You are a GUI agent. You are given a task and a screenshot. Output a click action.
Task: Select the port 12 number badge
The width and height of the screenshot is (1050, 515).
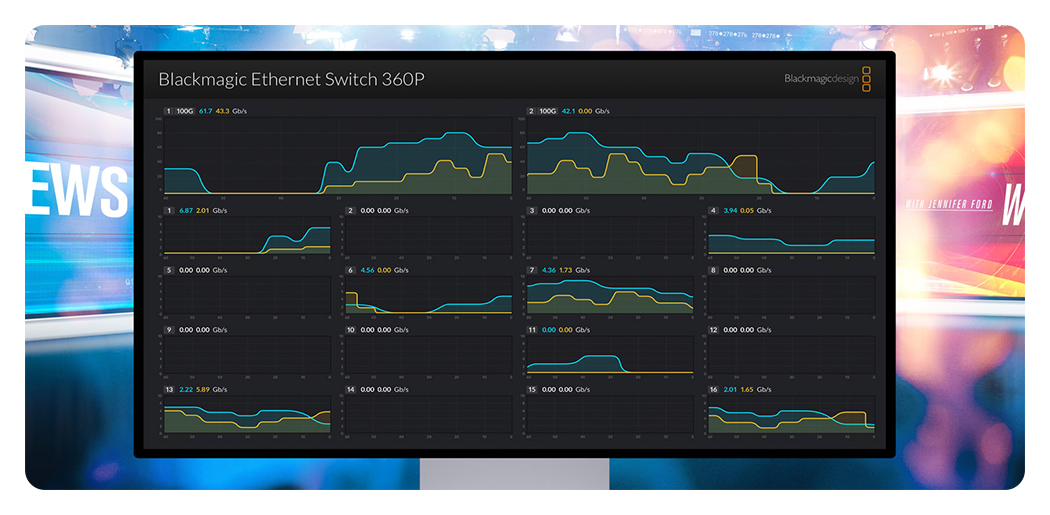pos(715,329)
